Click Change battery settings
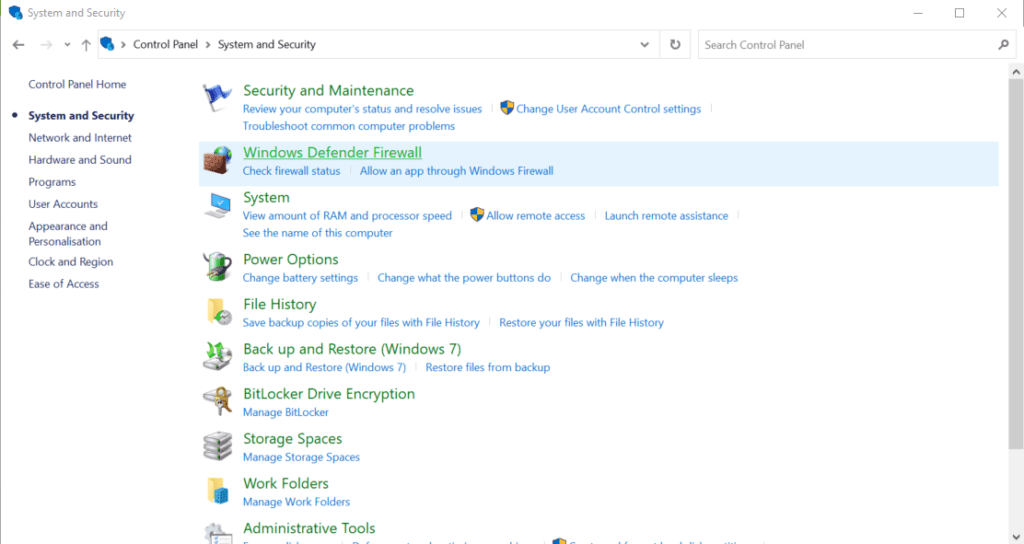Screen dimensions: 1024x544 300,278
